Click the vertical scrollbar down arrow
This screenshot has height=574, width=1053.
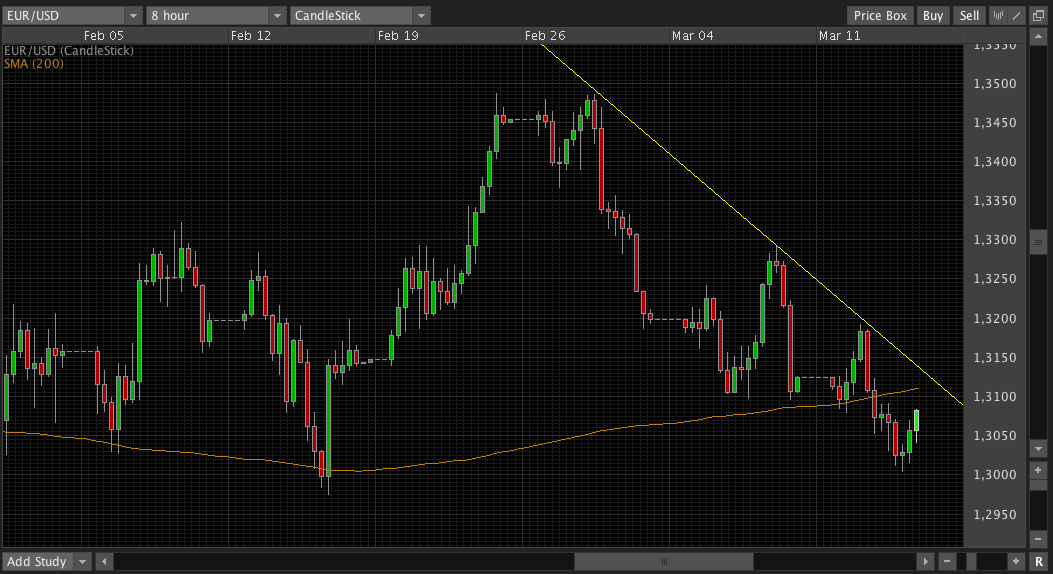tap(1038, 448)
